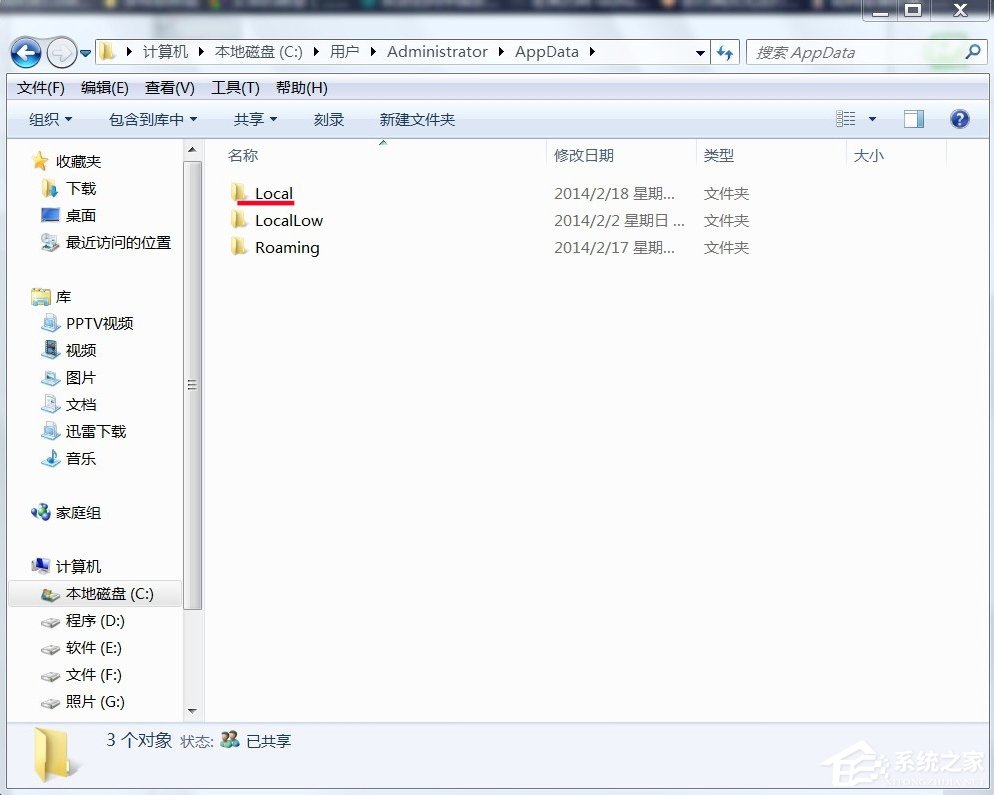Expand the 组织 dropdown

click(49, 118)
